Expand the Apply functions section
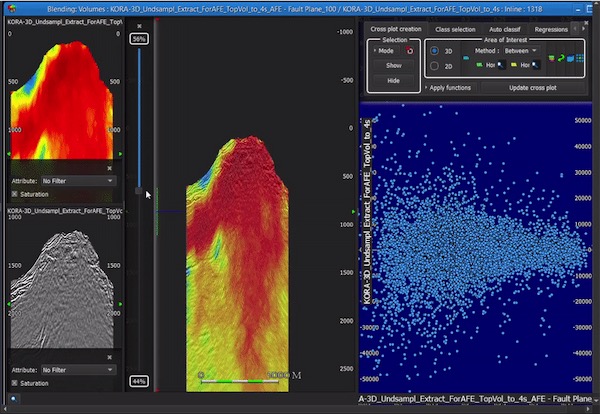 [x=448, y=88]
